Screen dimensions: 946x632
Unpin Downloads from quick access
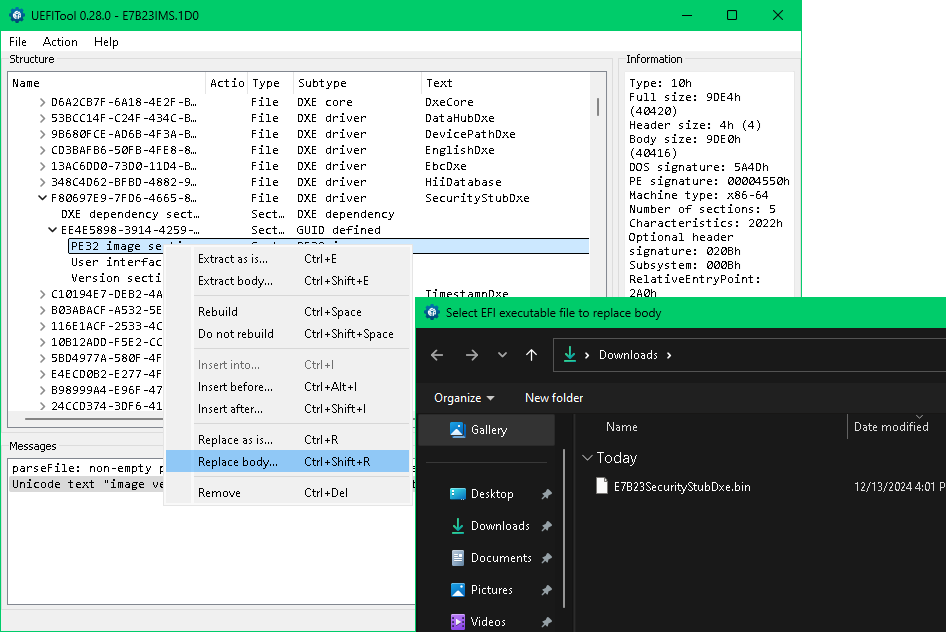point(547,526)
